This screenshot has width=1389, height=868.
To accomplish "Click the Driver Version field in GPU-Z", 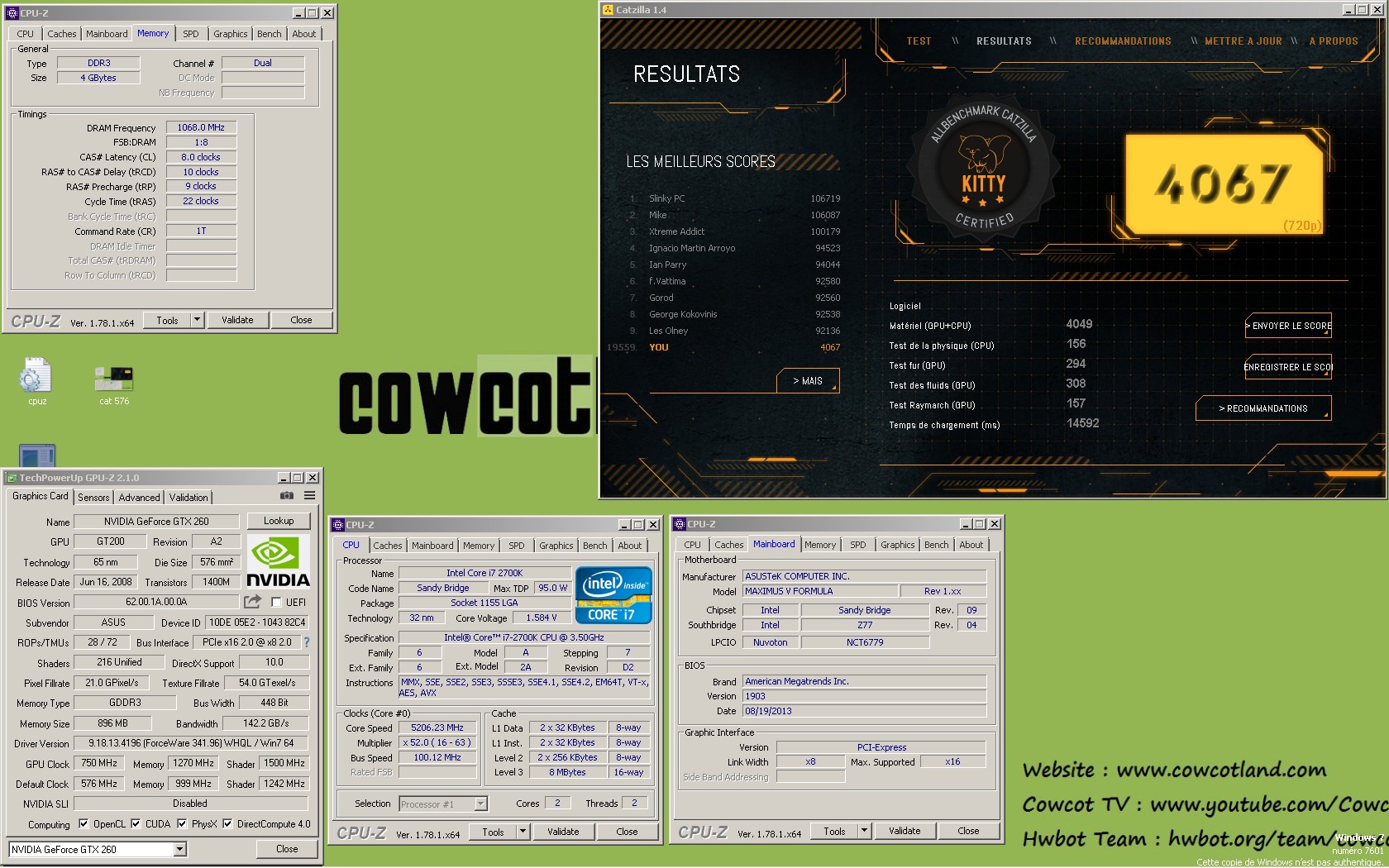I will point(191,743).
